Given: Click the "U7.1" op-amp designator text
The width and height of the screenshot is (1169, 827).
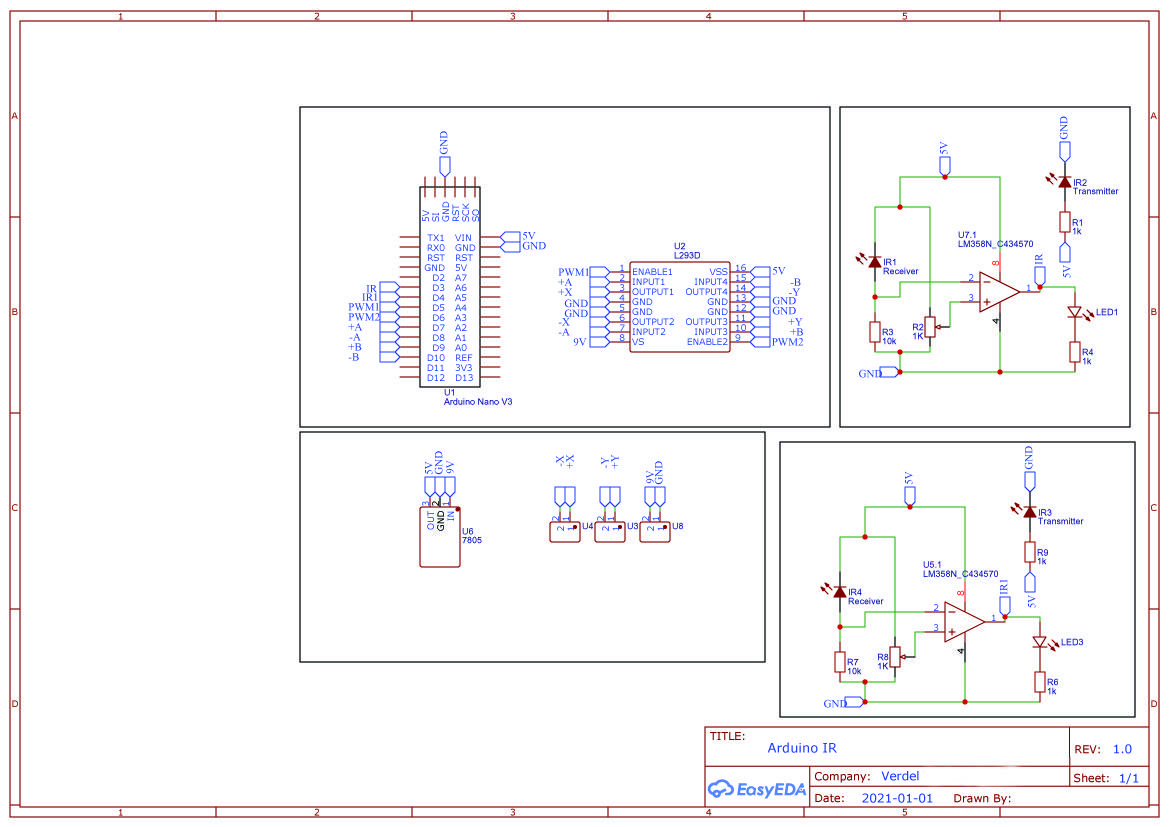Looking at the screenshot, I should 967,235.
